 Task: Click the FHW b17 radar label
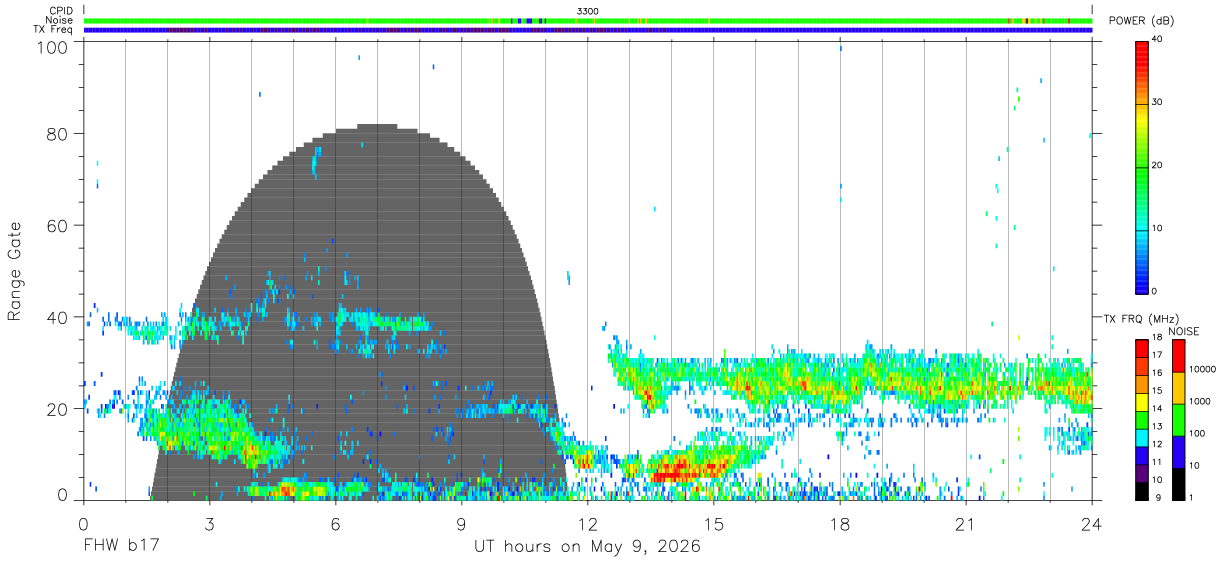click(x=121, y=547)
